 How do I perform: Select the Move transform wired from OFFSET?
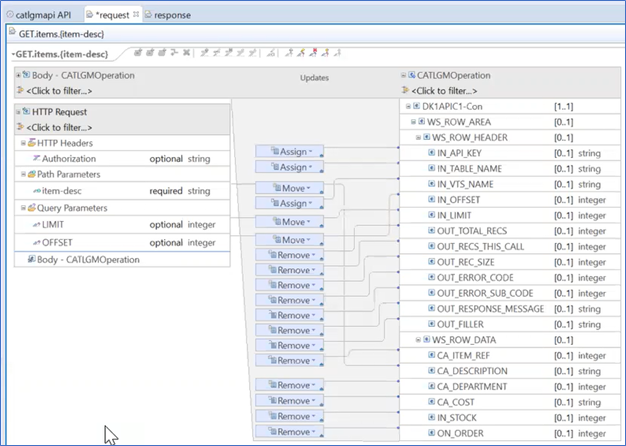coord(289,240)
